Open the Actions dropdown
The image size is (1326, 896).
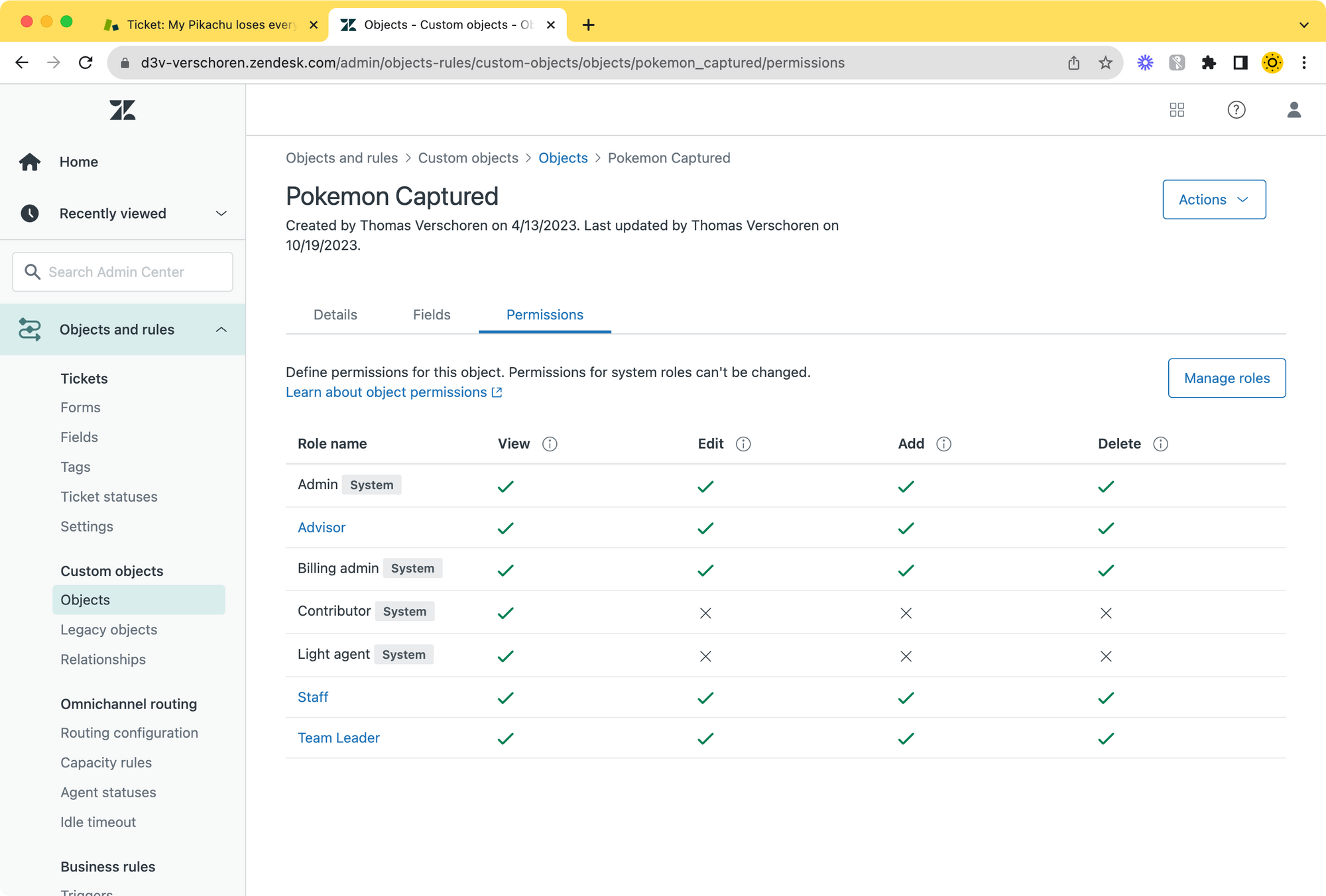coord(1213,199)
